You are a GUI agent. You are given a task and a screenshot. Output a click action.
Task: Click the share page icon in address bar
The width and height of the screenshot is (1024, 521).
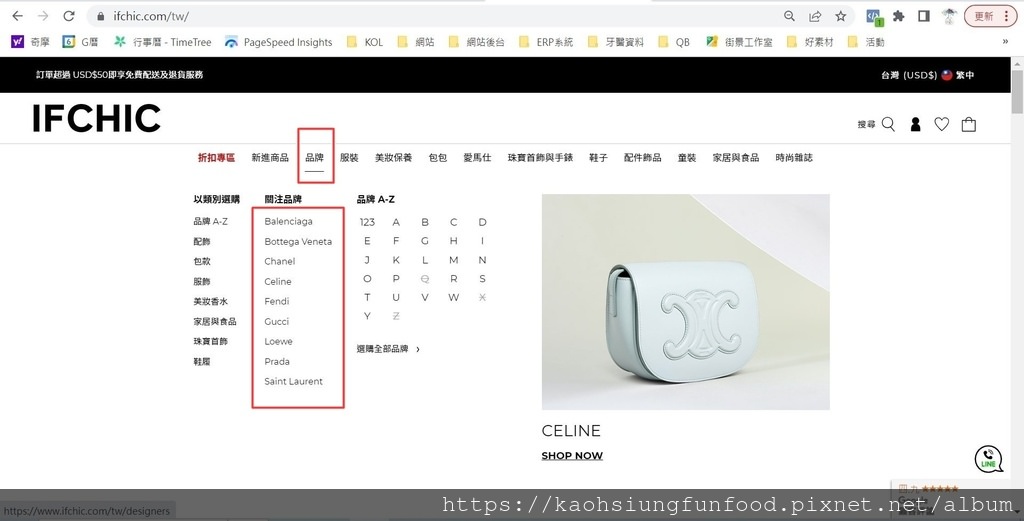pos(814,16)
